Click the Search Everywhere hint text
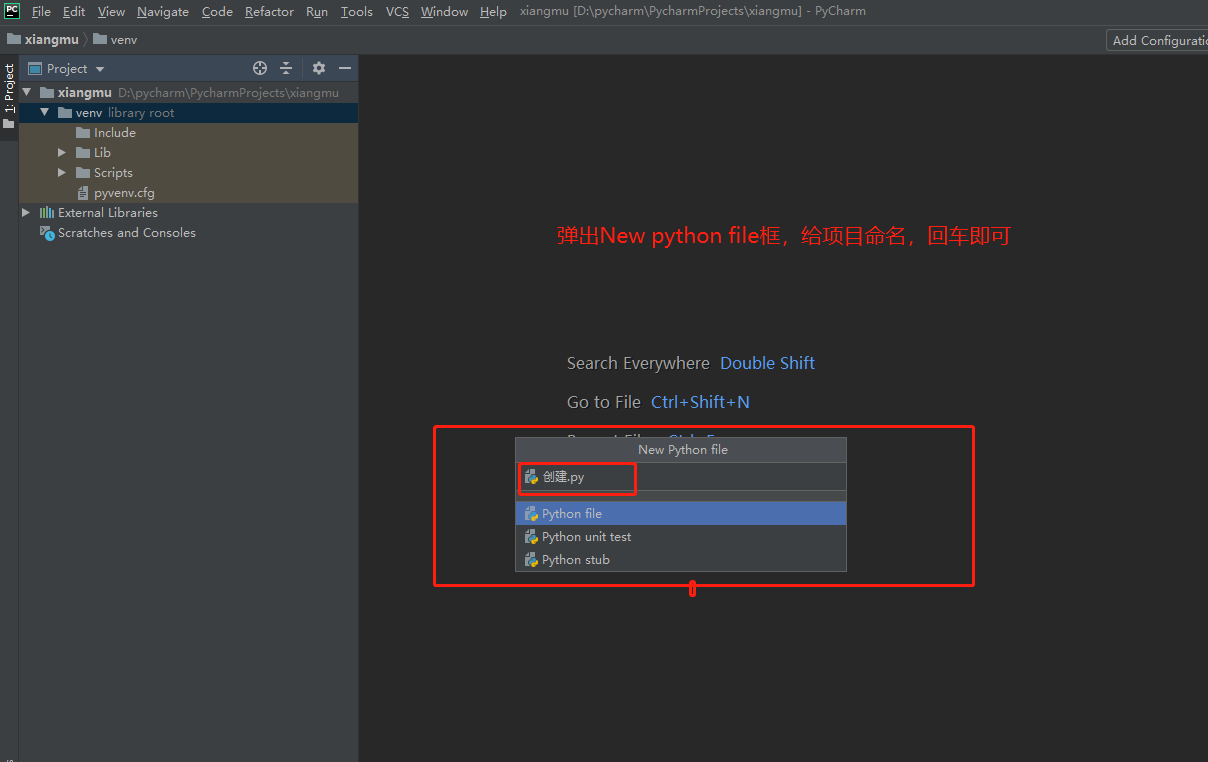 coord(638,363)
